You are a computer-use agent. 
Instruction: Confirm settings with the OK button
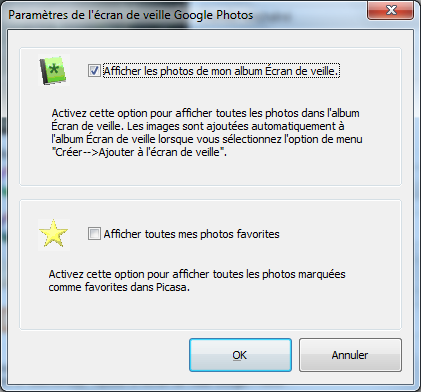(240, 355)
